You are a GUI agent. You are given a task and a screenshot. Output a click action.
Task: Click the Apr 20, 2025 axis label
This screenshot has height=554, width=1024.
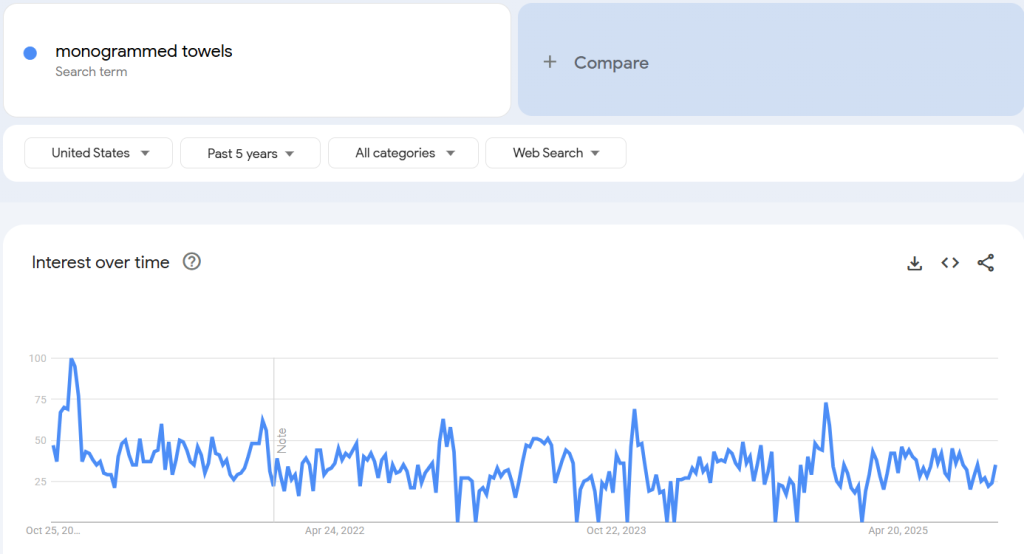898,531
